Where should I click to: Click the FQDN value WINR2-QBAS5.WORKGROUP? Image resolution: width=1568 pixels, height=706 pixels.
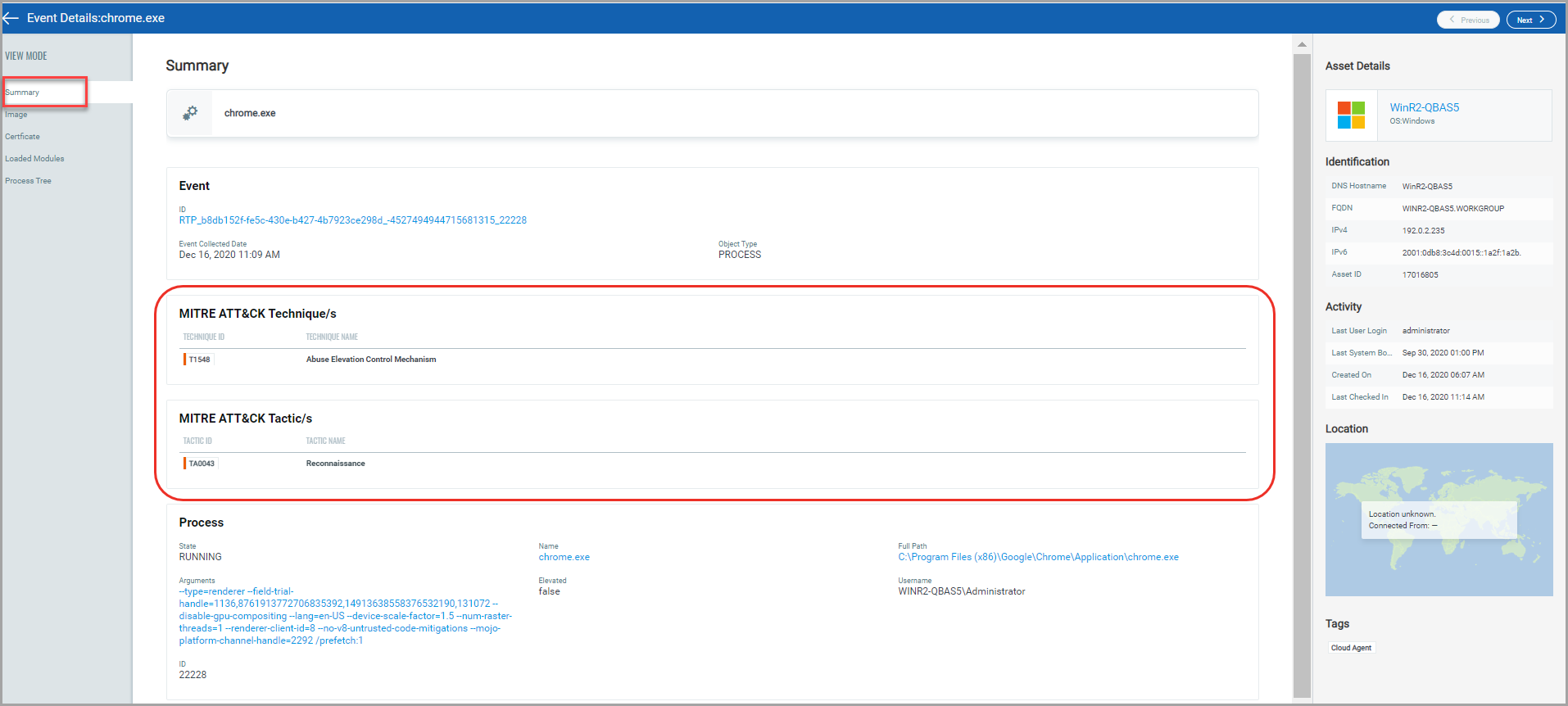click(x=1452, y=209)
